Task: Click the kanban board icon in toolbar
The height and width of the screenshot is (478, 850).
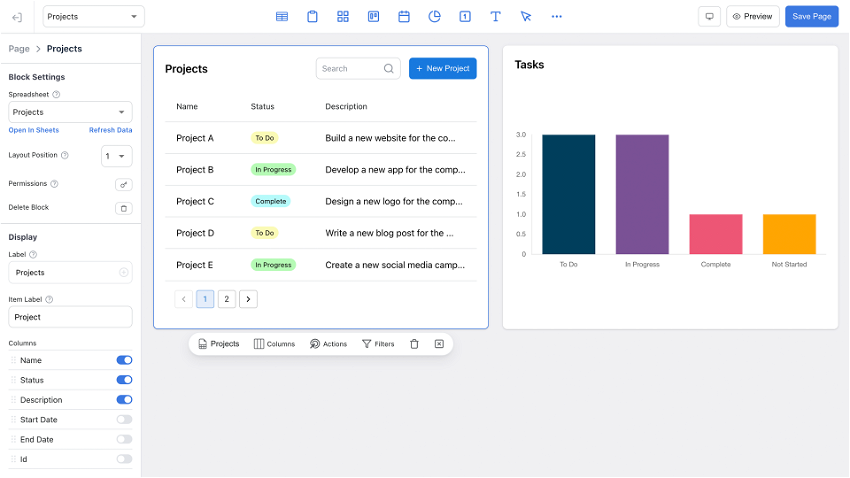Action: [374, 17]
